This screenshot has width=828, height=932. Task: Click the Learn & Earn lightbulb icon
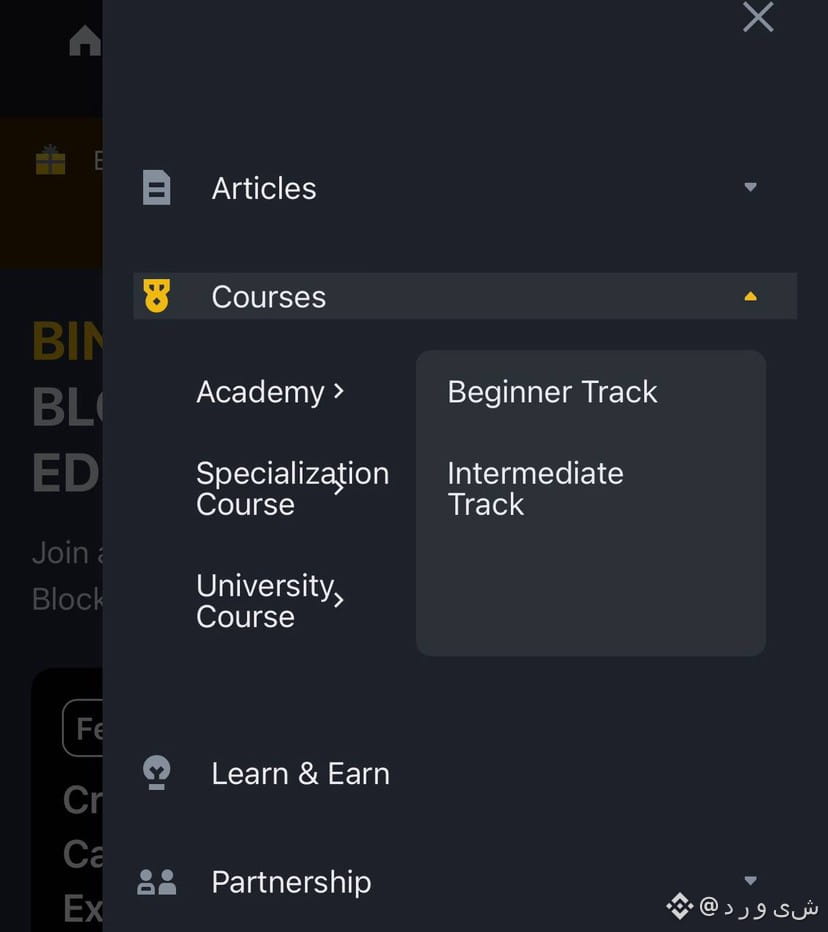157,773
